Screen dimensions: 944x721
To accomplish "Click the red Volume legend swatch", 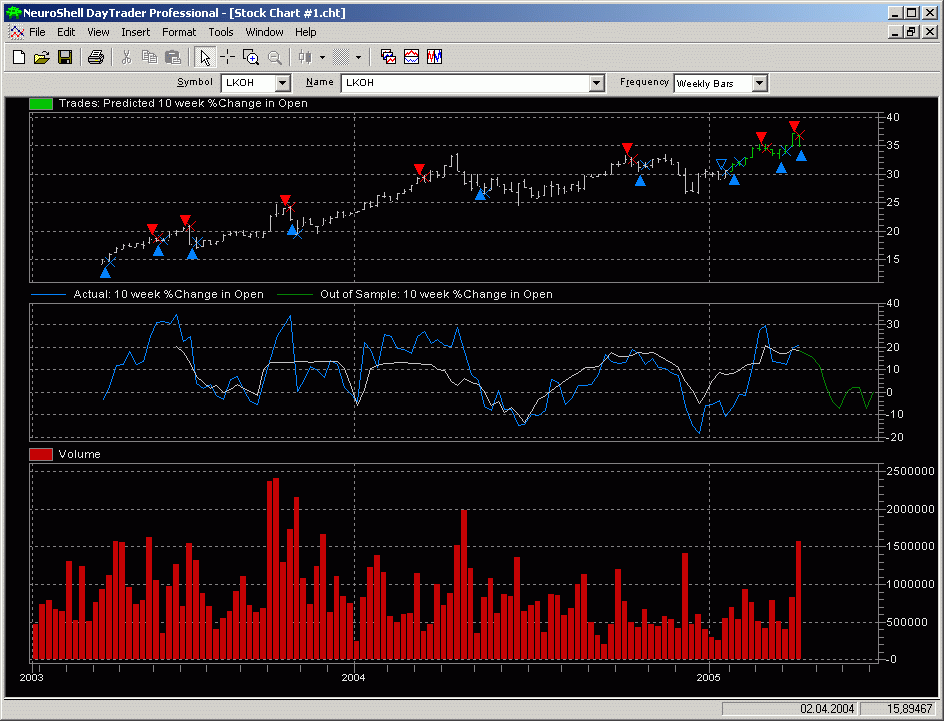I will 41,454.
